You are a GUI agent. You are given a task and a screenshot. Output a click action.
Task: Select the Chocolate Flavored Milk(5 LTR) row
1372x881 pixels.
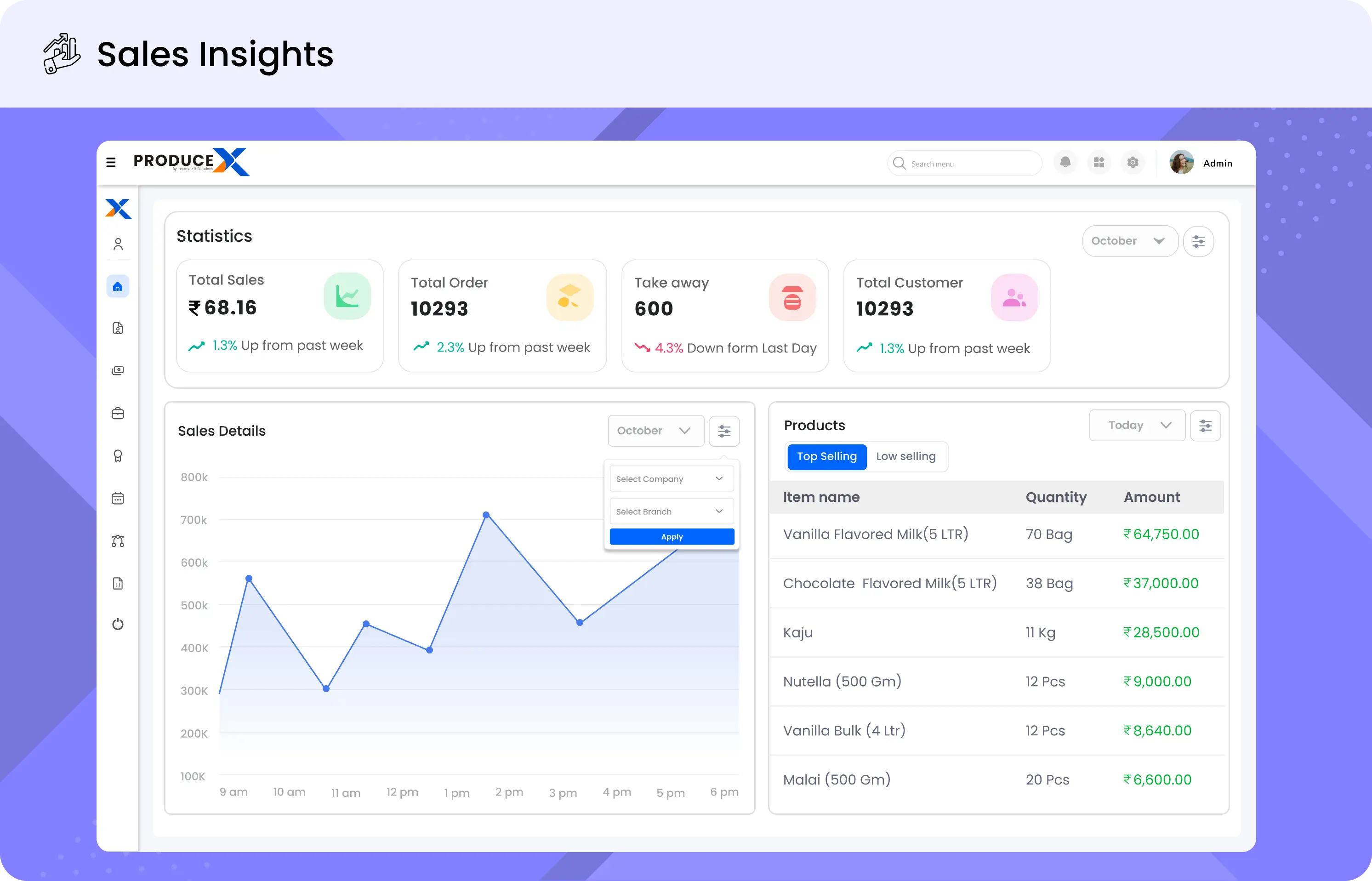click(x=996, y=584)
